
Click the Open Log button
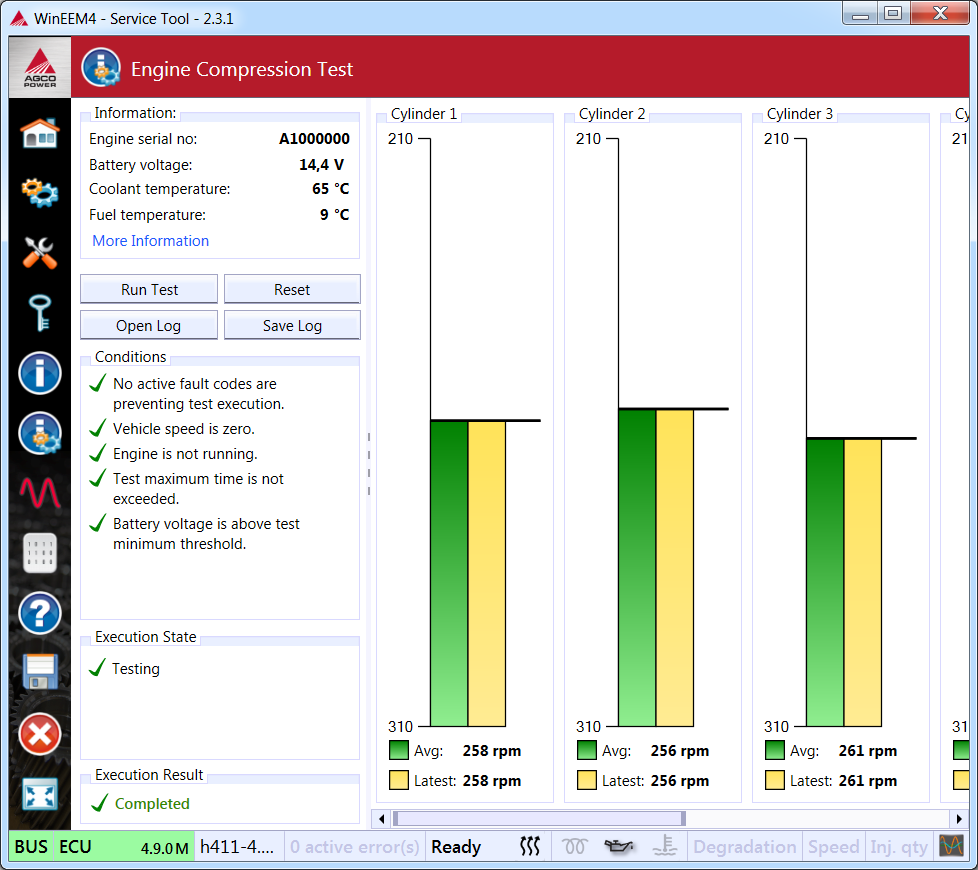(x=149, y=326)
